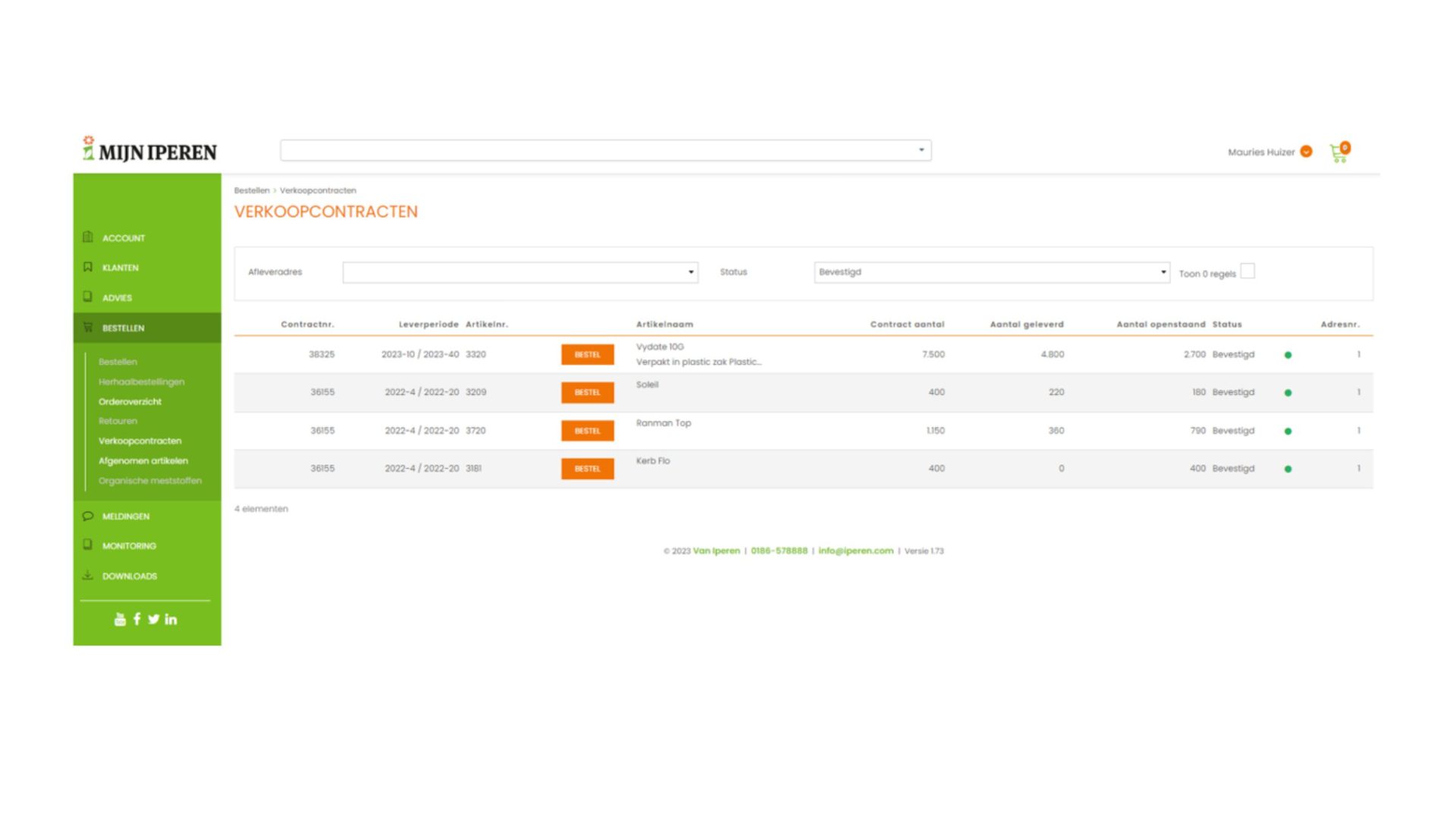Click the Meldingen speech bubble icon
The image size is (1456, 819).
(88, 516)
